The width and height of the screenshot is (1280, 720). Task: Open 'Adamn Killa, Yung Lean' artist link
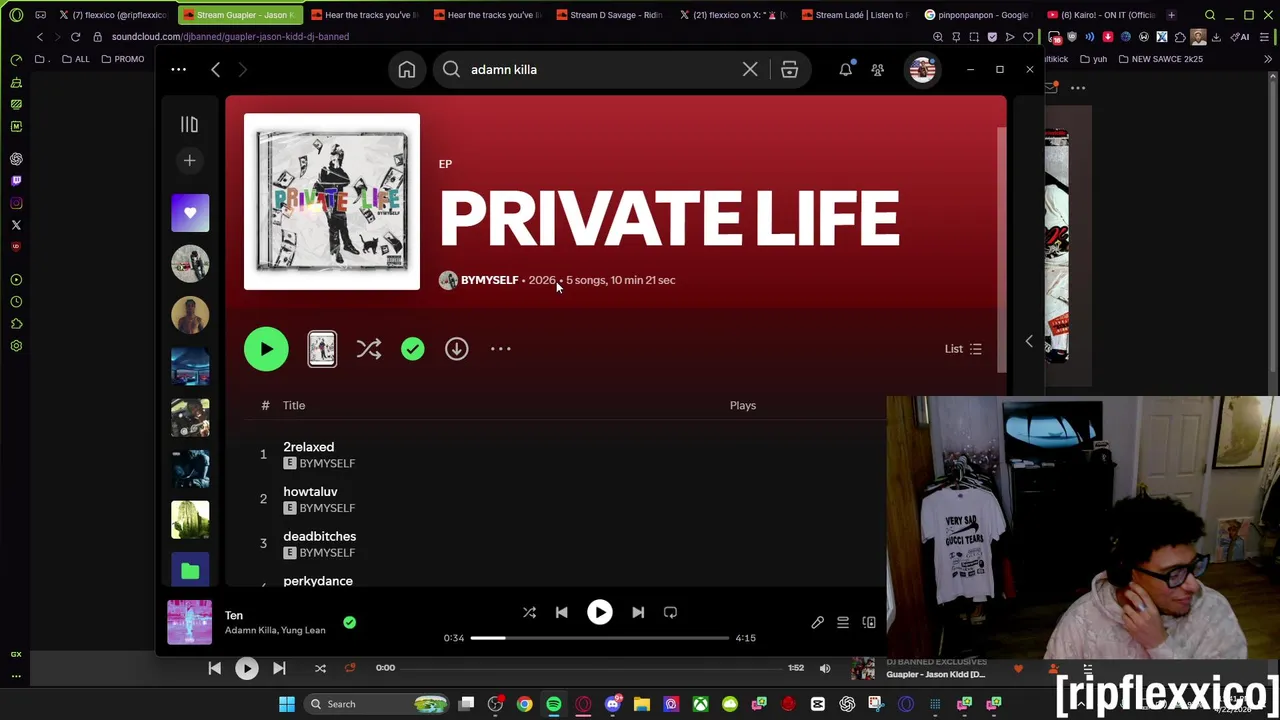pos(275,630)
